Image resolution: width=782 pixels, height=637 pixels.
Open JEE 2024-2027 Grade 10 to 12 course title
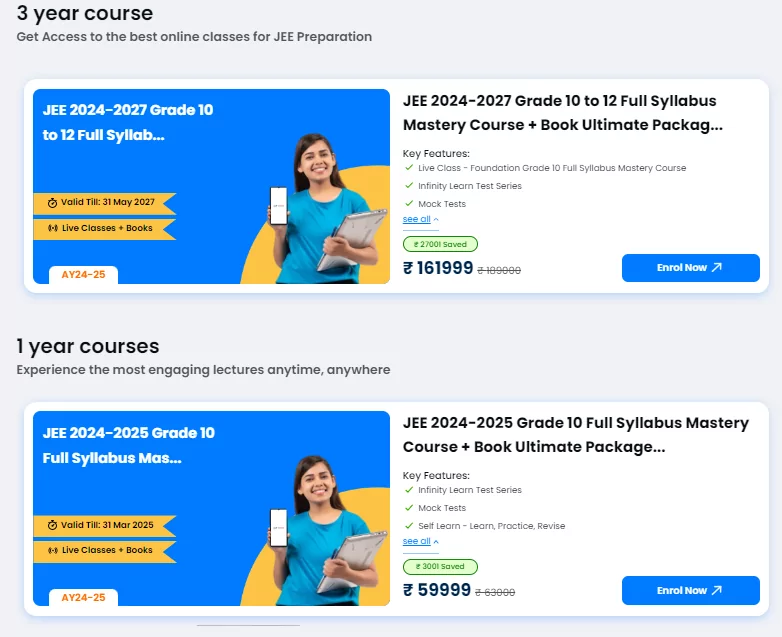(x=563, y=113)
